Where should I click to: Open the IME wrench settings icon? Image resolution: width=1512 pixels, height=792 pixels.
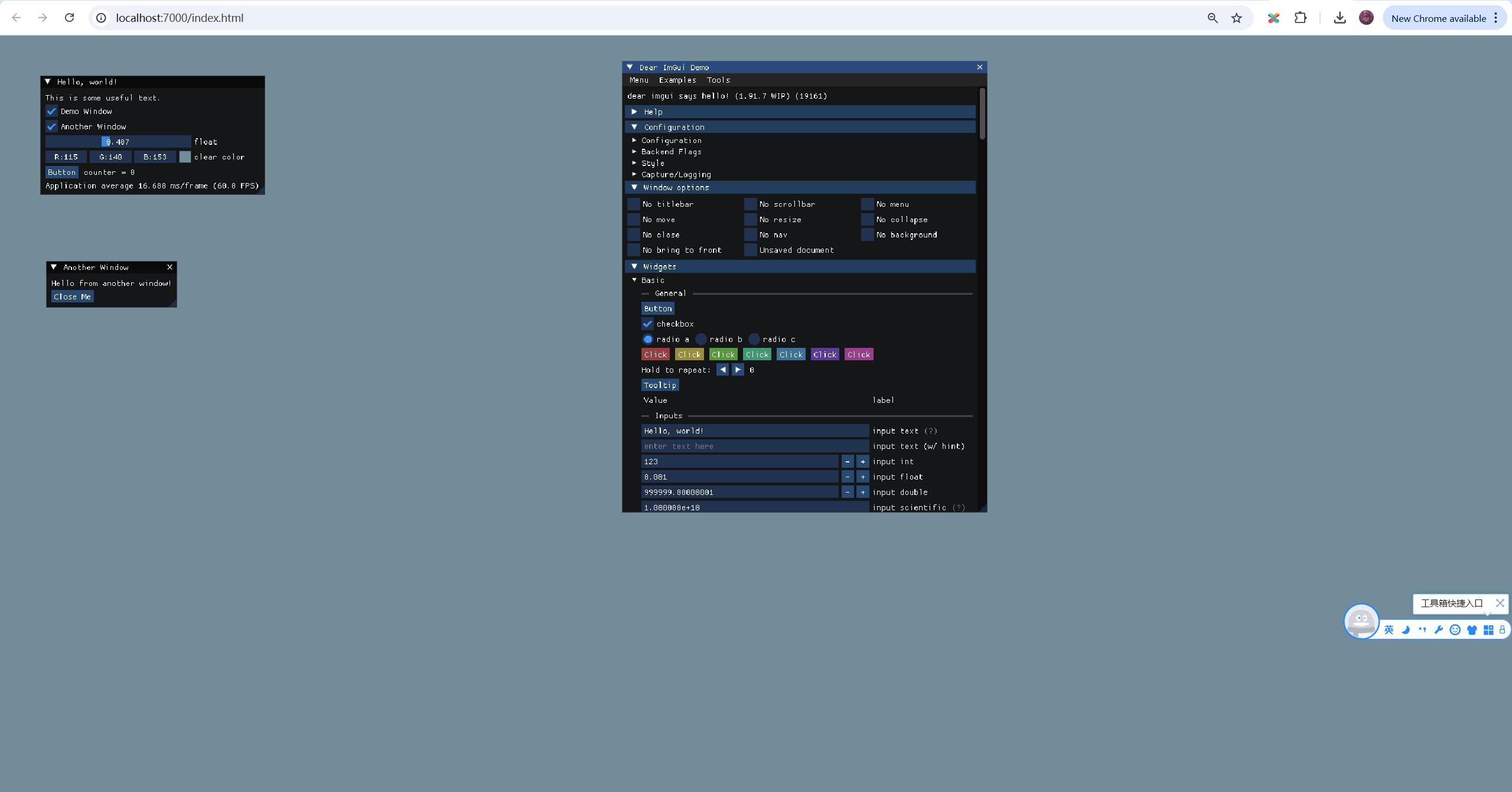(1439, 630)
